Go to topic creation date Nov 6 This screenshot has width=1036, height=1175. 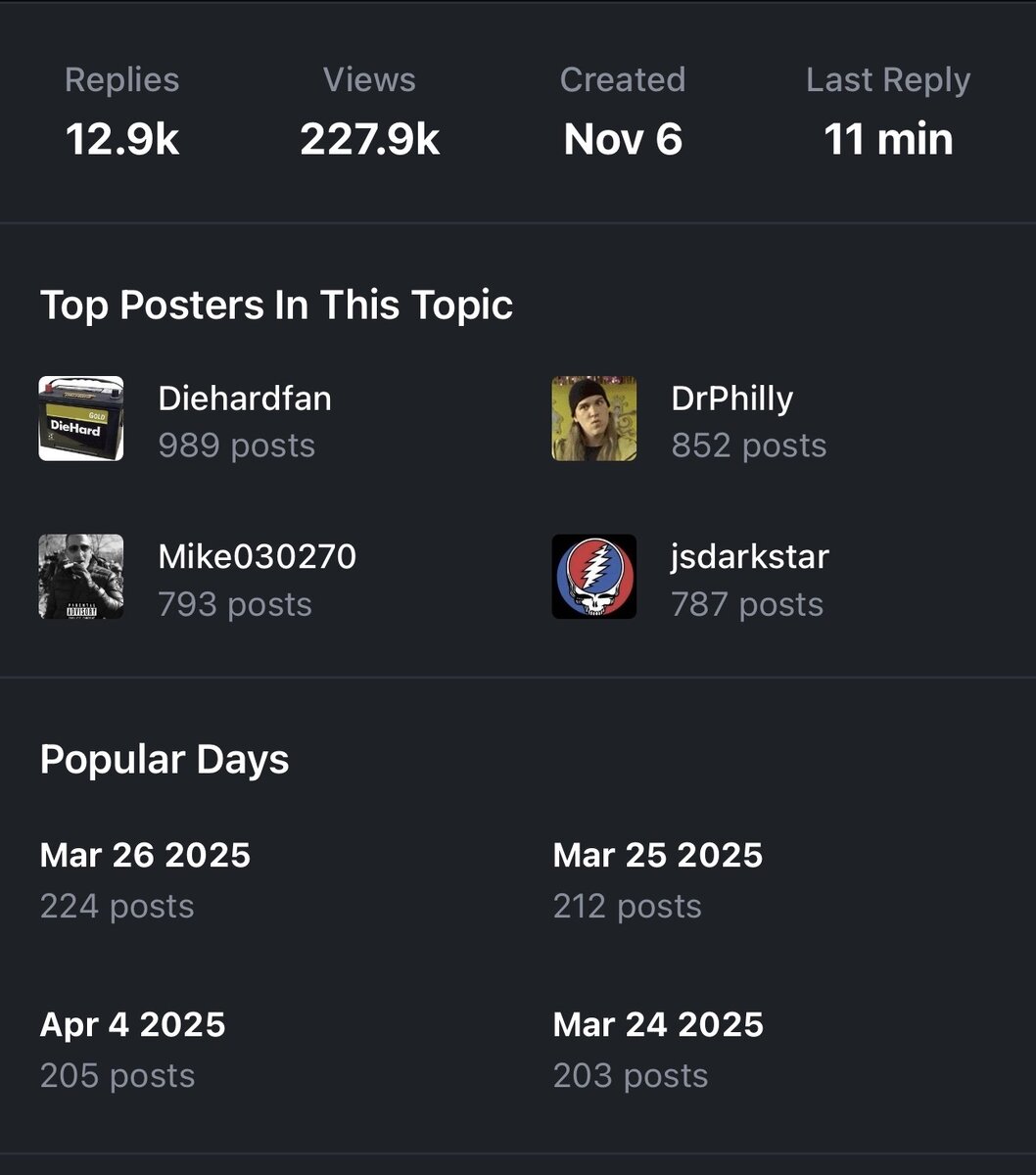point(623,138)
